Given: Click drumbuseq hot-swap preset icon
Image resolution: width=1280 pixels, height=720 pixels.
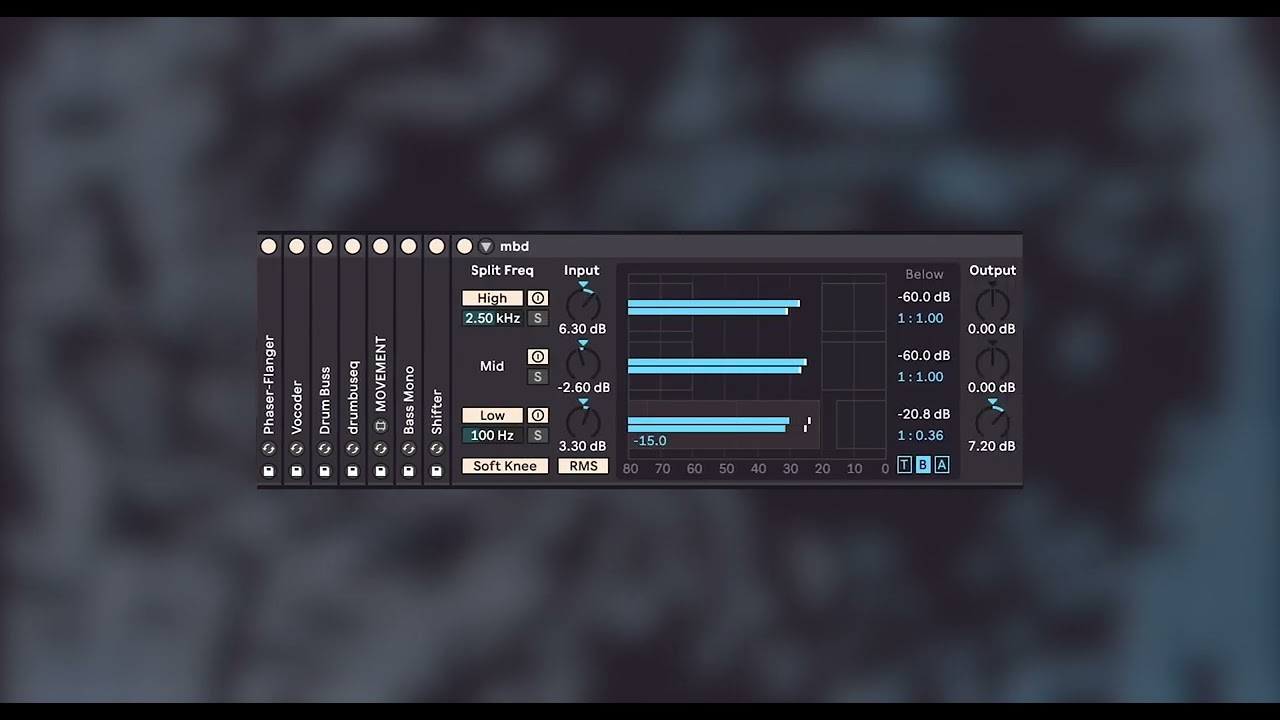Looking at the screenshot, I should coord(352,449).
